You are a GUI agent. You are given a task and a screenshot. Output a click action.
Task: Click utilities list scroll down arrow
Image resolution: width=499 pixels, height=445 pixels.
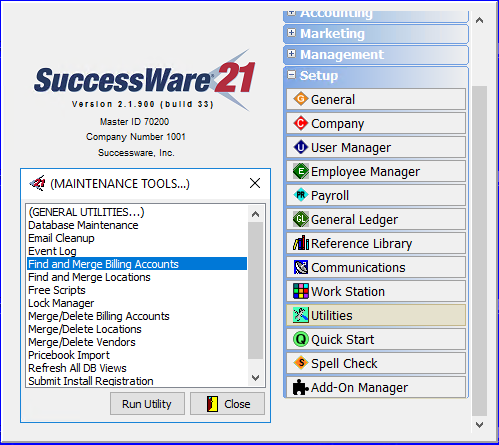point(256,378)
